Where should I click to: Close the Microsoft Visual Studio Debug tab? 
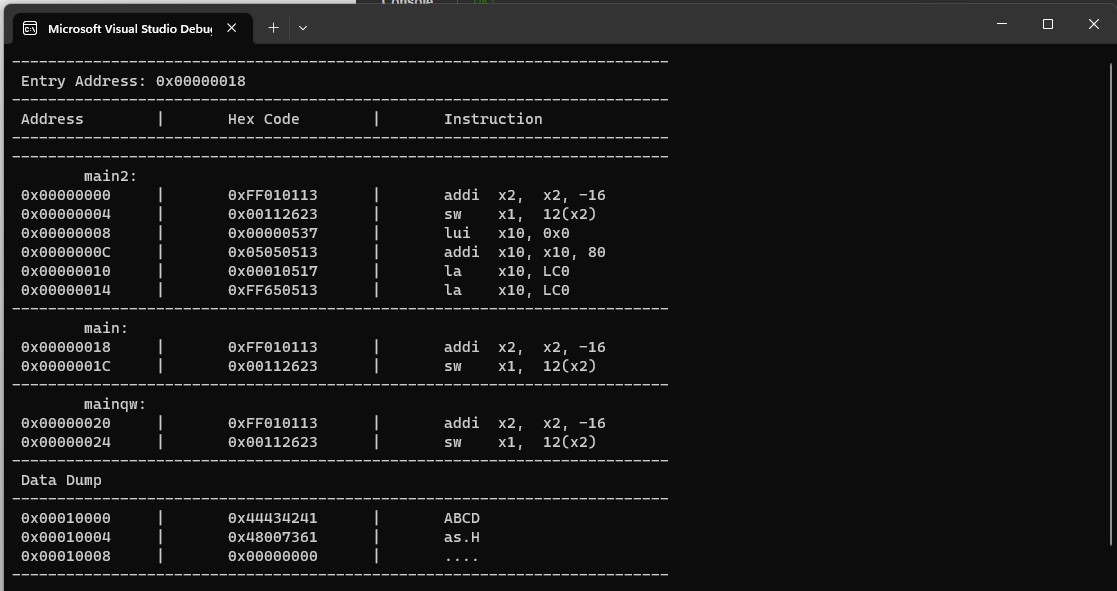tap(232, 28)
